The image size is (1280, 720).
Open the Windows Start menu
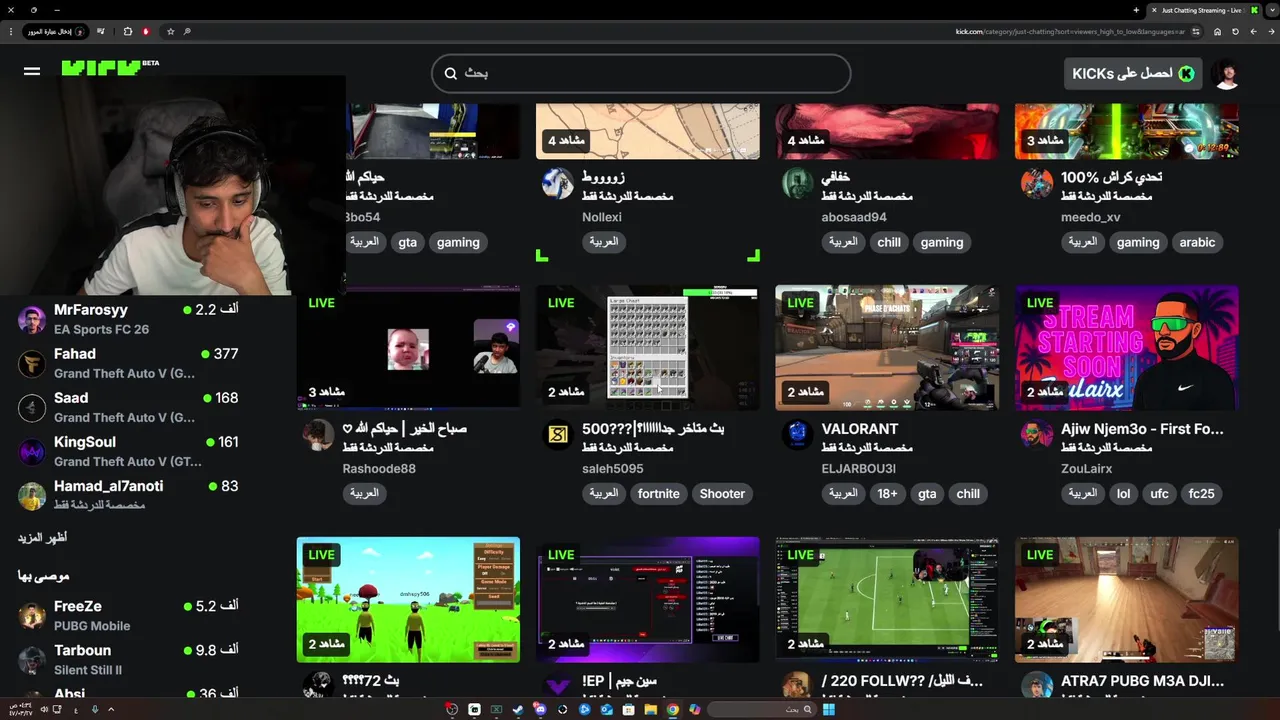[x=829, y=710]
